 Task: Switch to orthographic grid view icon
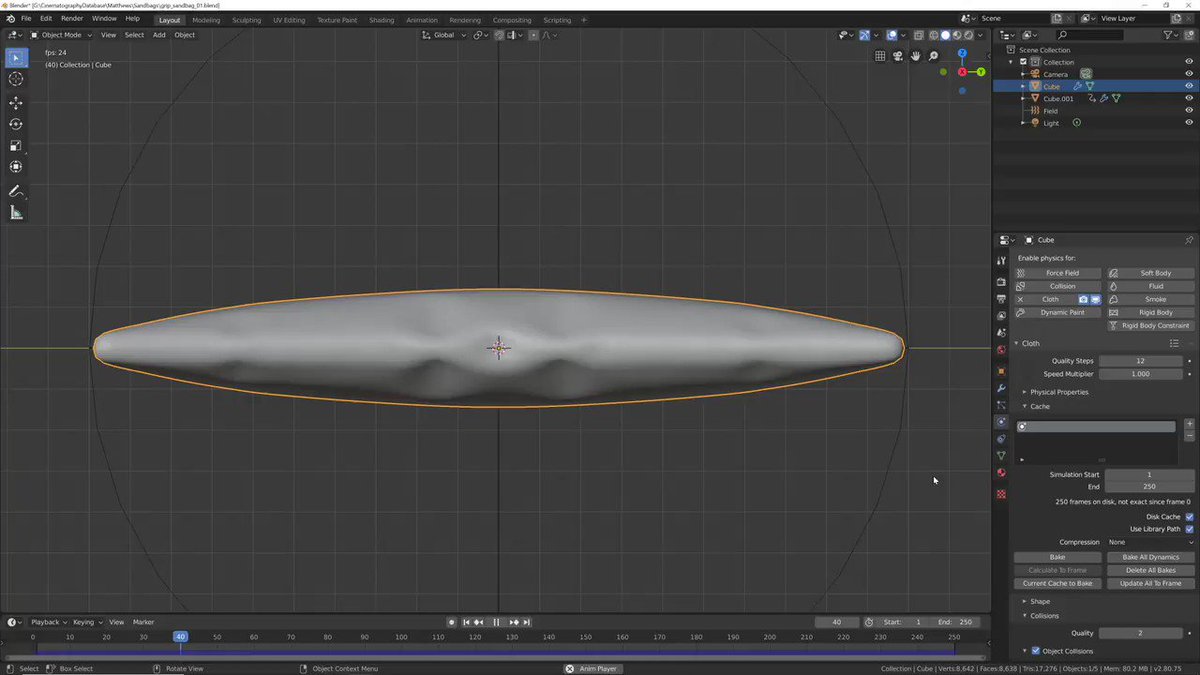coord(880,56)
